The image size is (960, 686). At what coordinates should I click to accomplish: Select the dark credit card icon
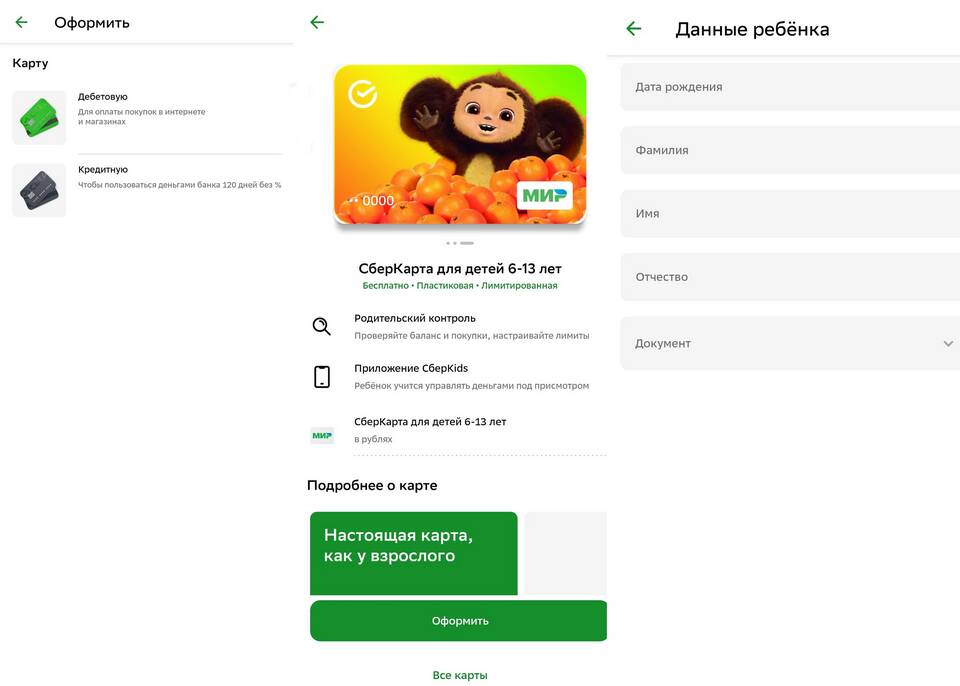[39, 190]
